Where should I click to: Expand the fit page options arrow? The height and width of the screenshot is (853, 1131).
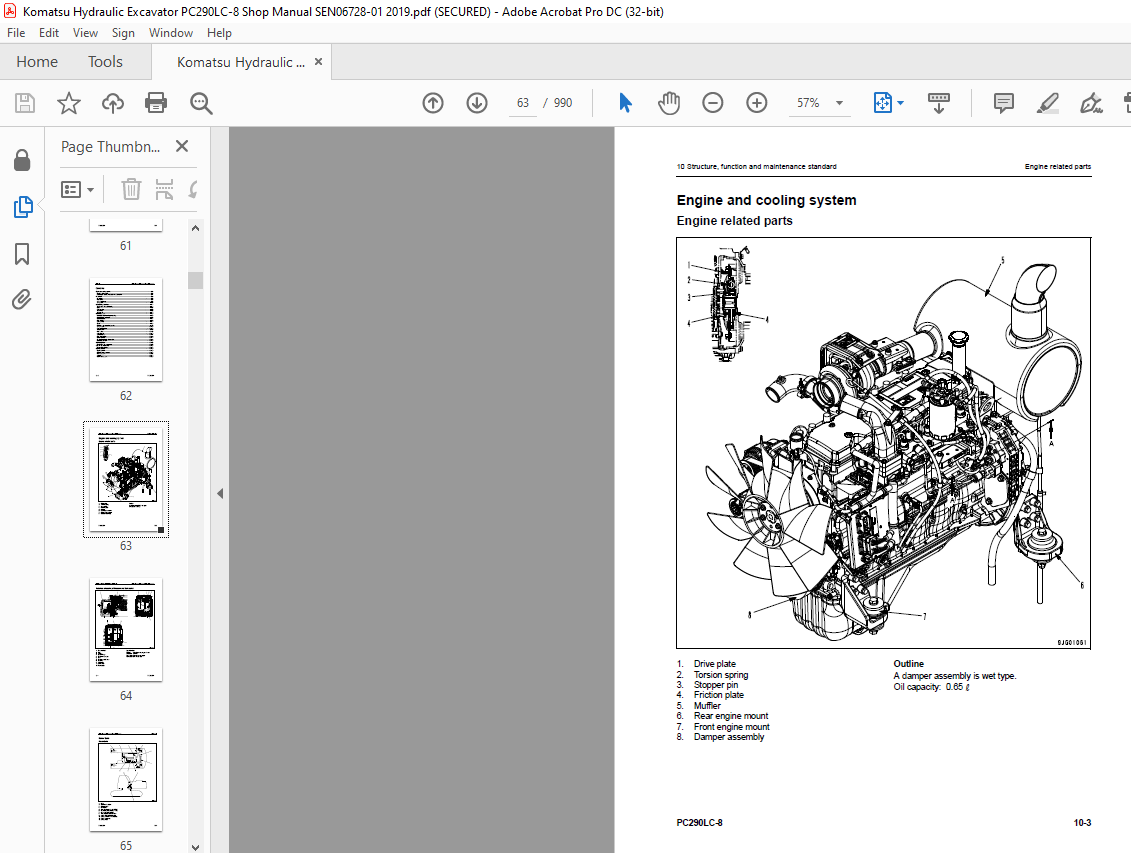(900, 103)
